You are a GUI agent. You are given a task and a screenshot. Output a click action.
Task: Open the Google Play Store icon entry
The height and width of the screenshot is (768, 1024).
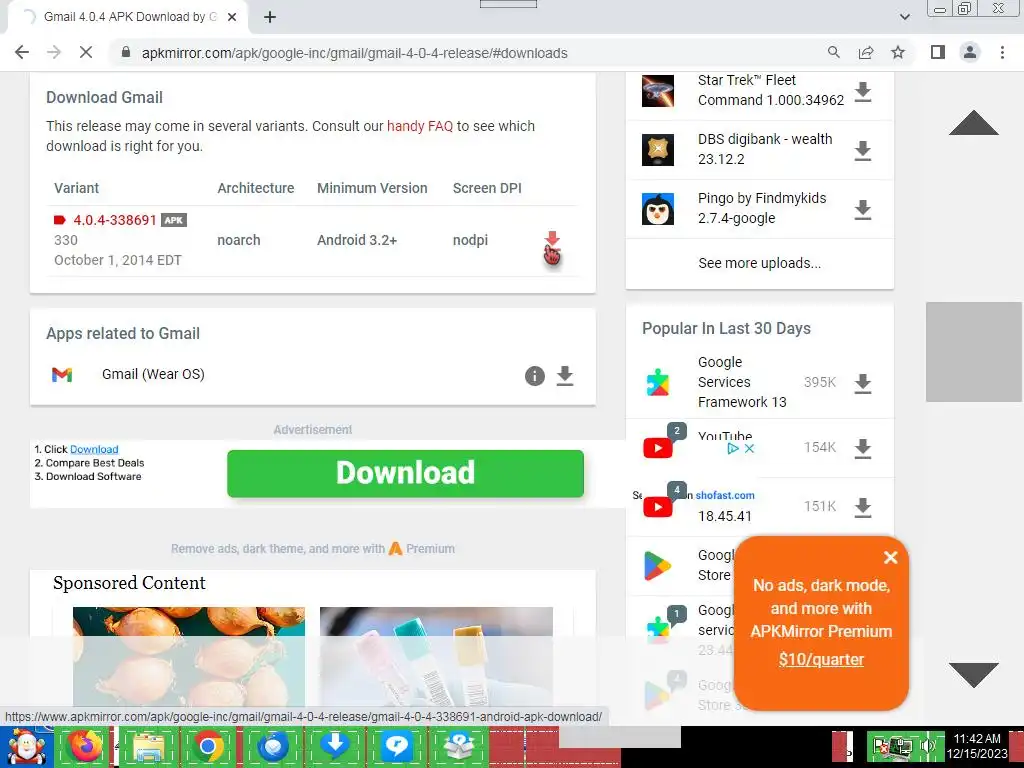[x=658, y=566]
